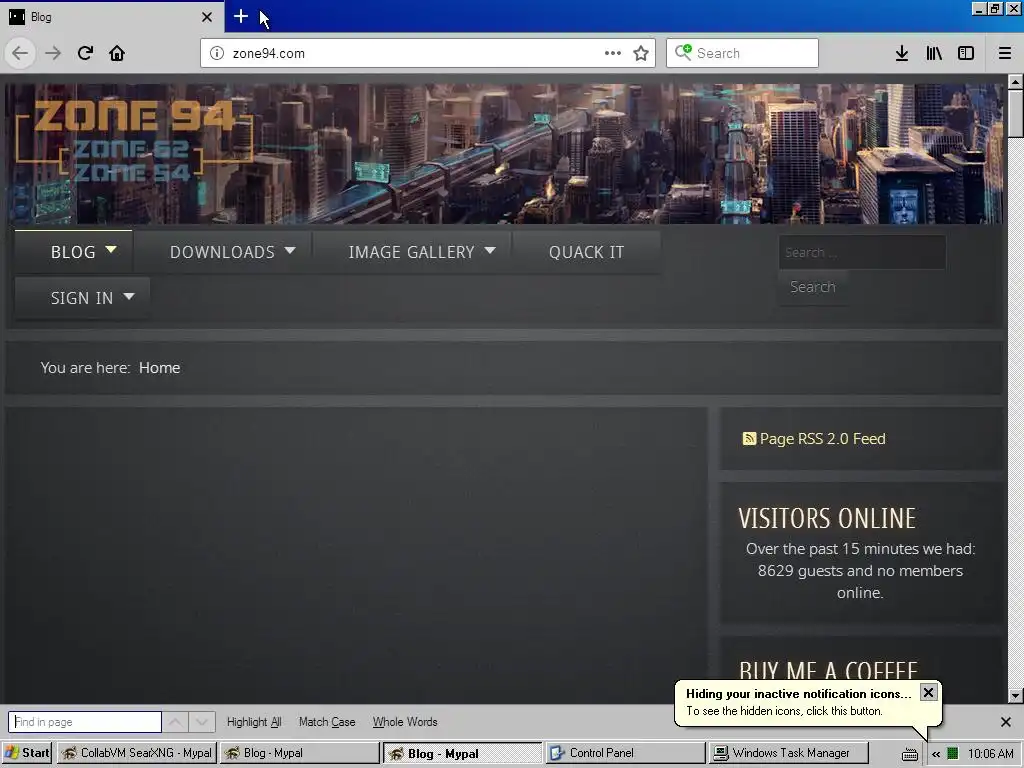Toggle the browser sidebar

click(966, 53)
